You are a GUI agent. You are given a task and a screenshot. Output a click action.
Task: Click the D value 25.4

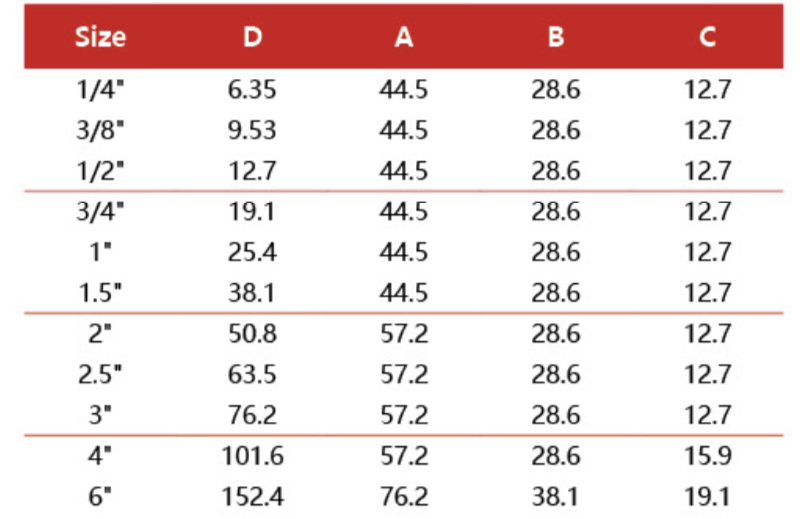point(252,253)
